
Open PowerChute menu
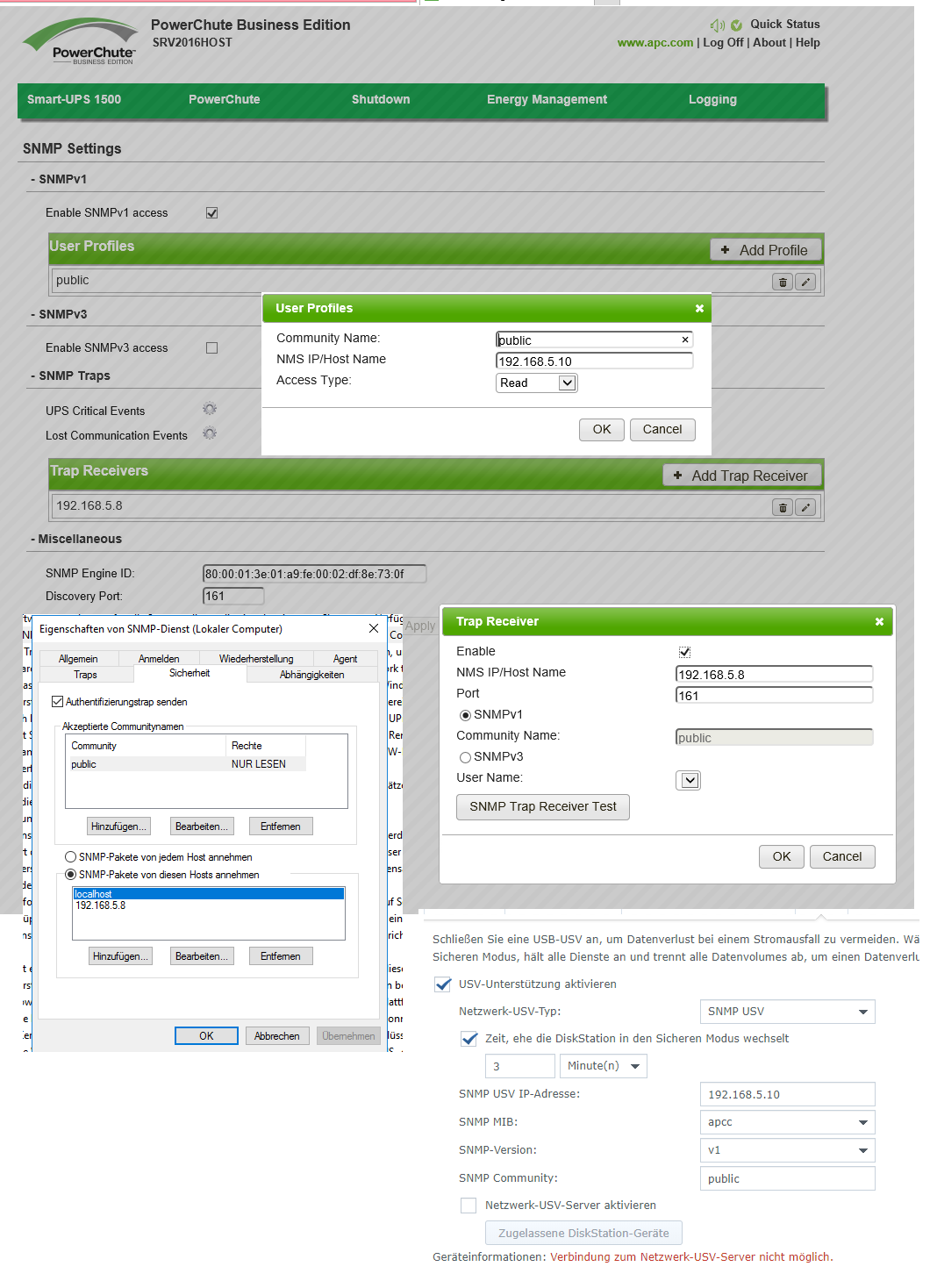click(x=224, y=99)
